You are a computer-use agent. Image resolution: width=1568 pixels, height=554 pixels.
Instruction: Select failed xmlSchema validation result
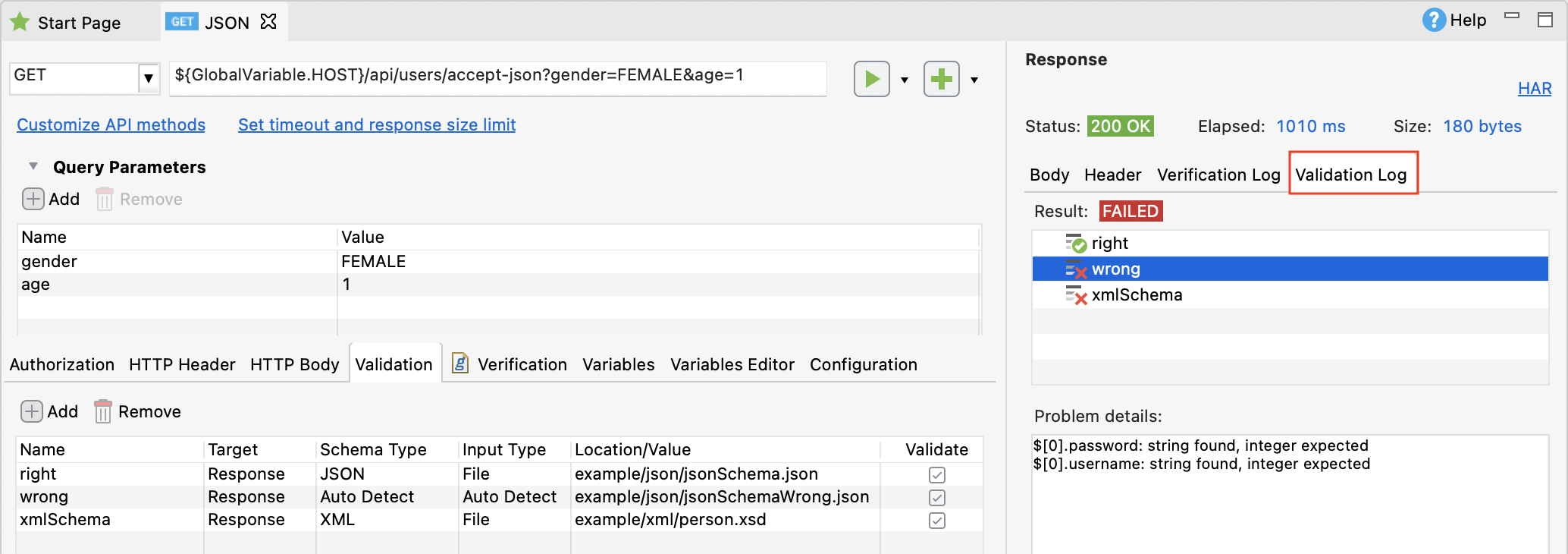point(1136,295)
